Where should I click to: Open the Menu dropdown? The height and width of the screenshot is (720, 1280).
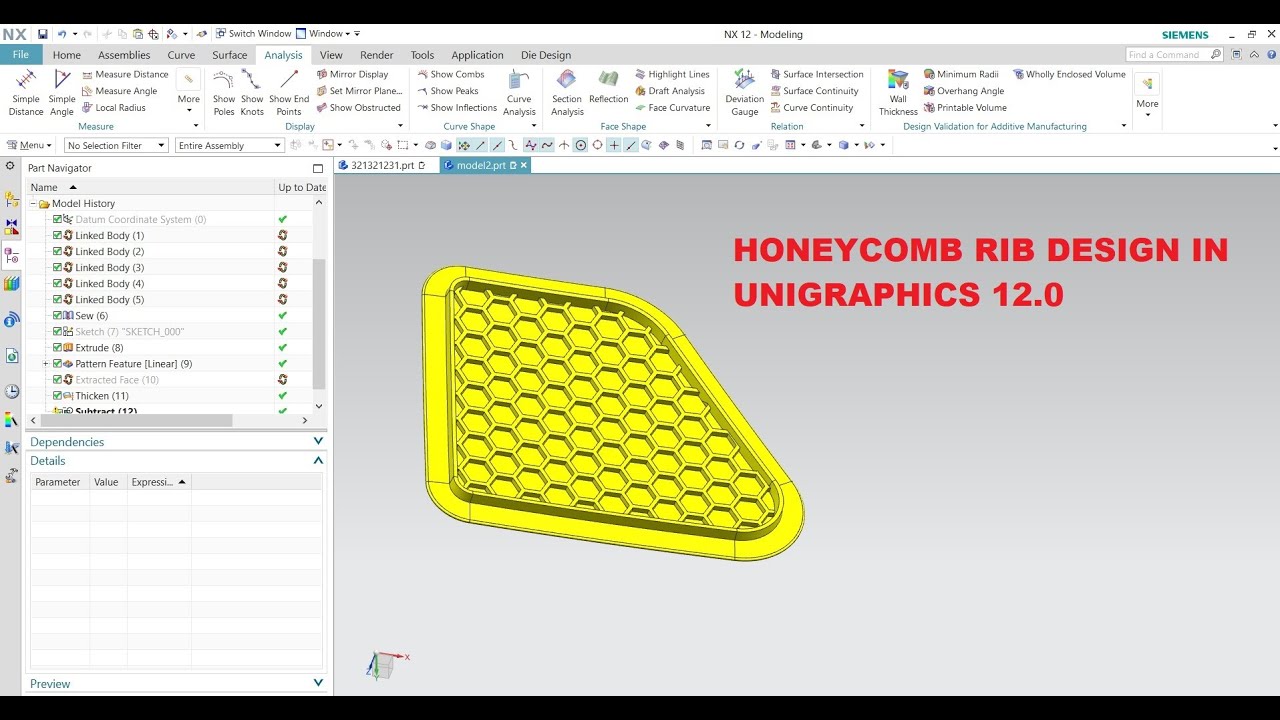coord(28,145)
